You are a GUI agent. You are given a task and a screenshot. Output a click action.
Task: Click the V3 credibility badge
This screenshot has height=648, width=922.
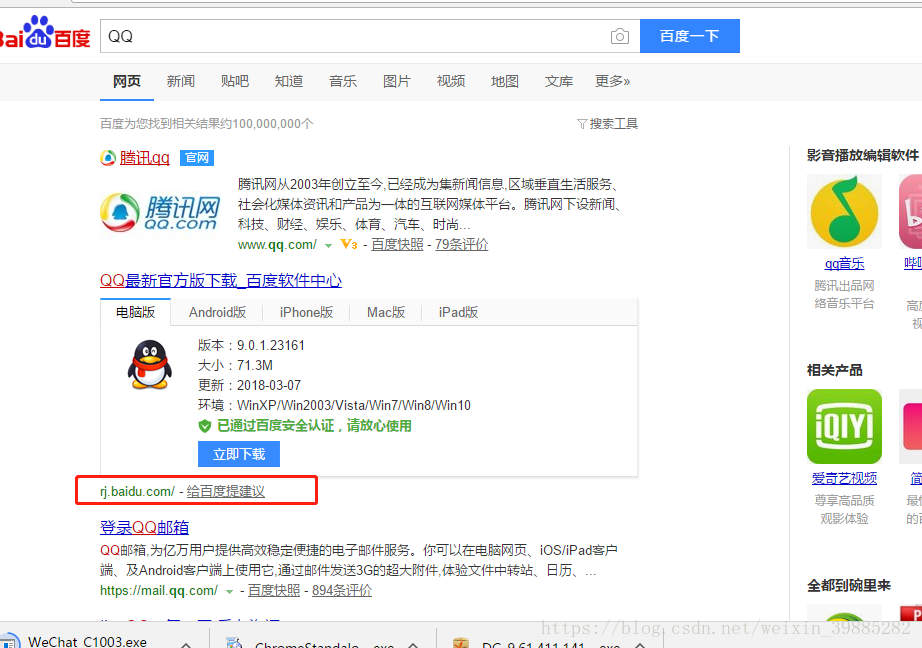click(x=349, y=244)
